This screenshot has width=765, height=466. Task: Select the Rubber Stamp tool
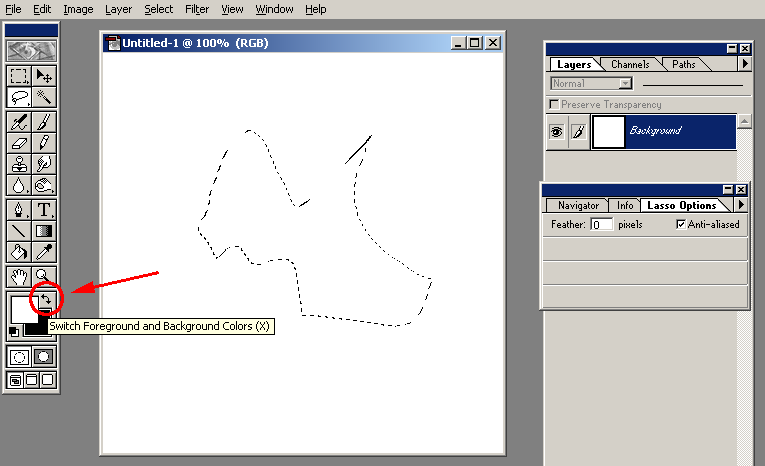coord(19,164)
